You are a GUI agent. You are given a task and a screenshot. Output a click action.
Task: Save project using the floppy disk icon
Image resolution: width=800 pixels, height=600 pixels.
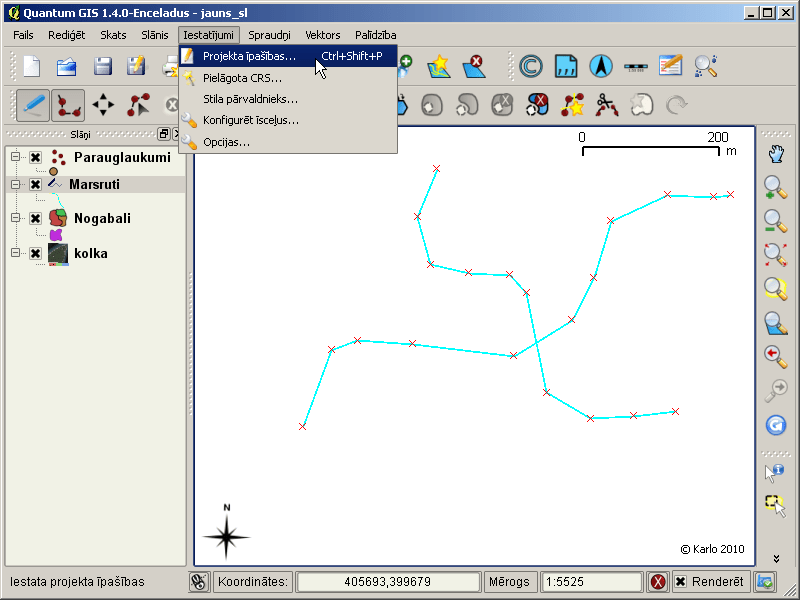pos(103,66)
